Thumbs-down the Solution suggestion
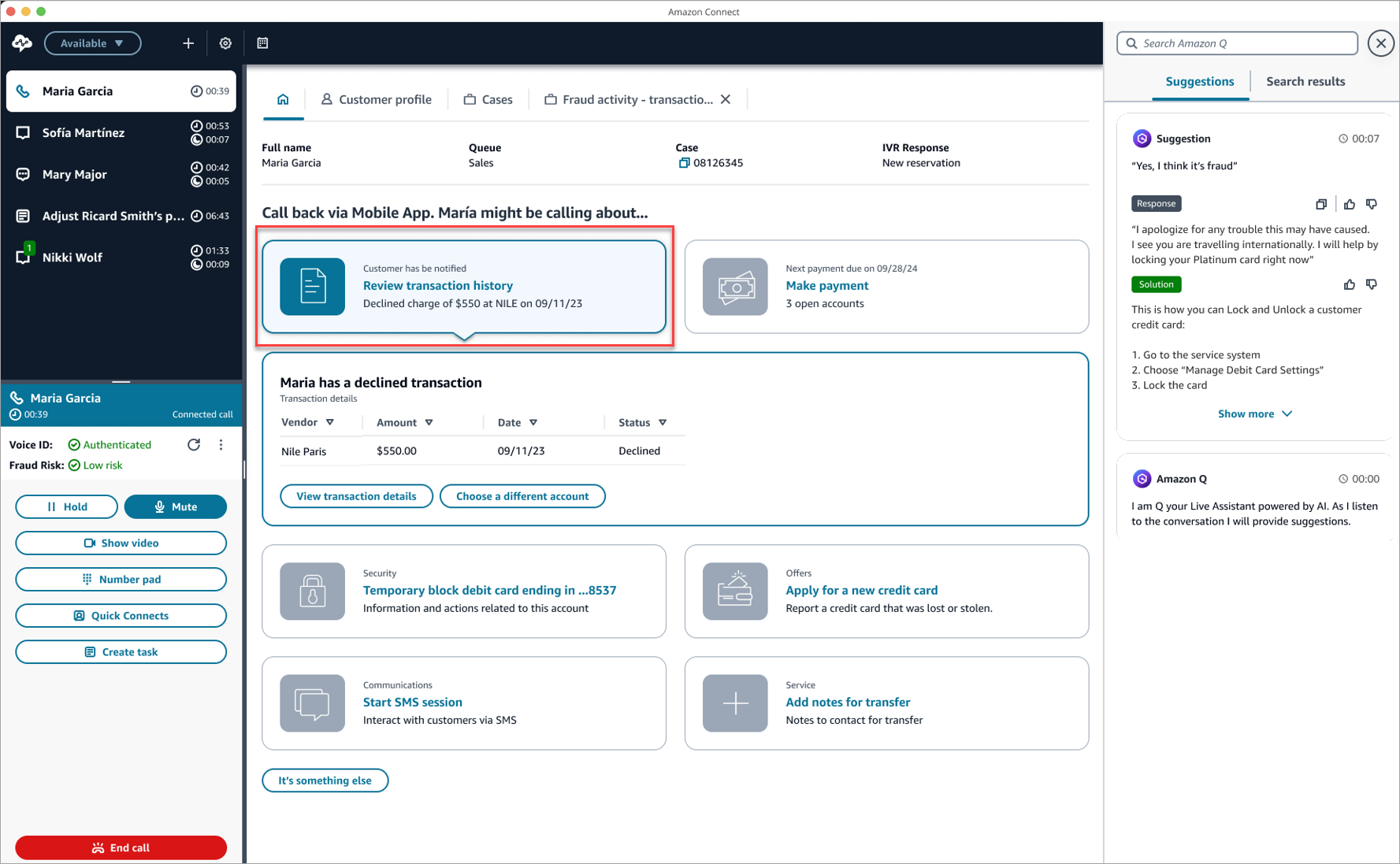The height and width of the screenshot is (864, 1400). coord(1372,284)
